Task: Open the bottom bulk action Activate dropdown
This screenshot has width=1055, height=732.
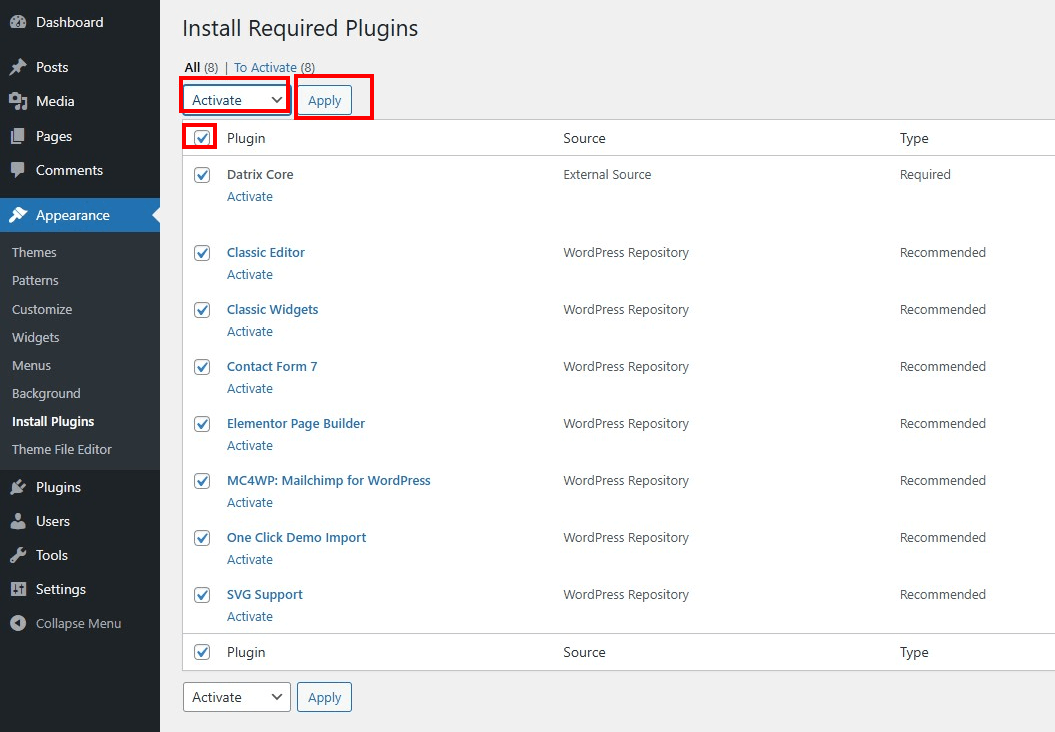Action: coord(236,697)
